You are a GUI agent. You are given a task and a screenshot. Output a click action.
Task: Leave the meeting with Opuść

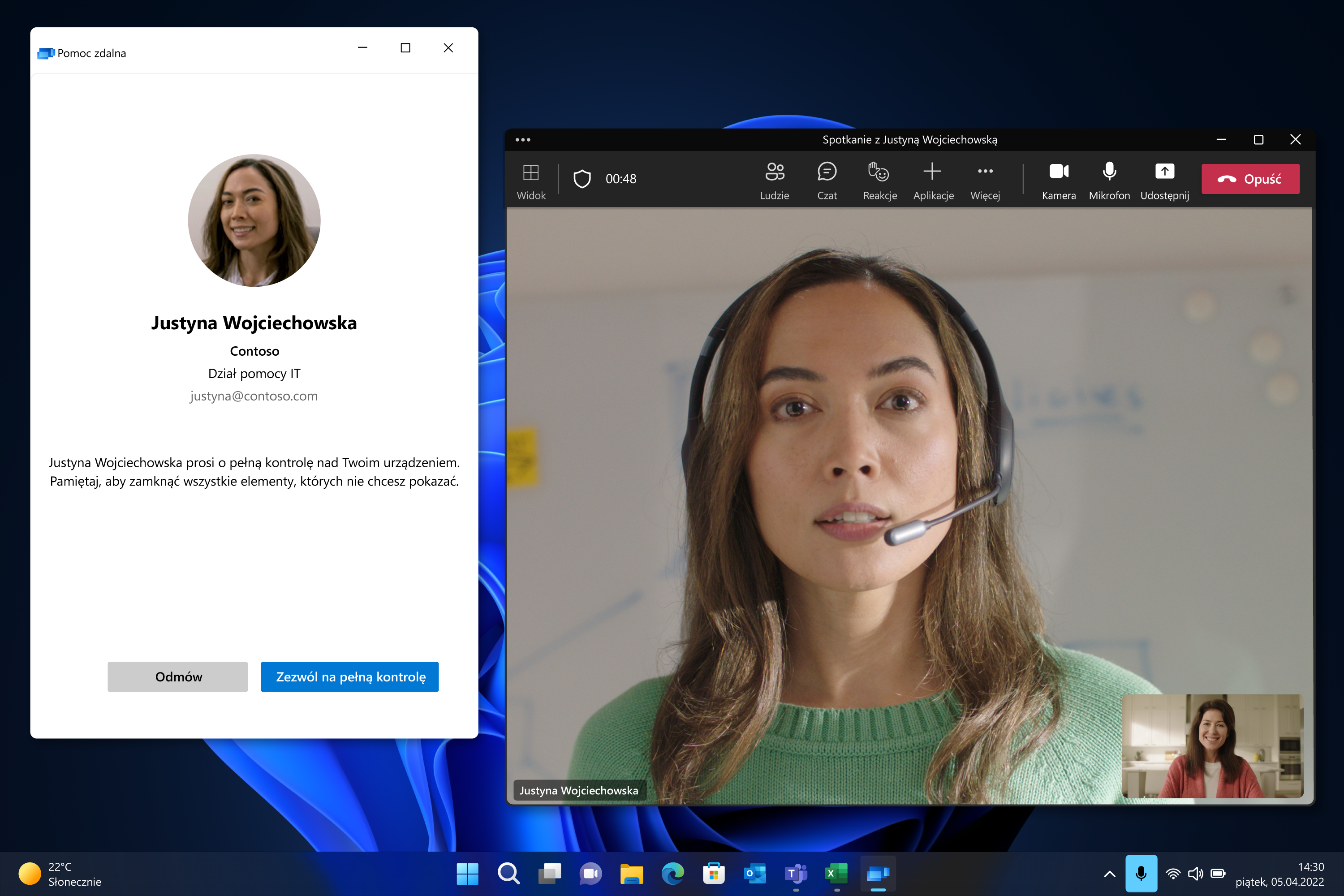tap(1250, 178)
